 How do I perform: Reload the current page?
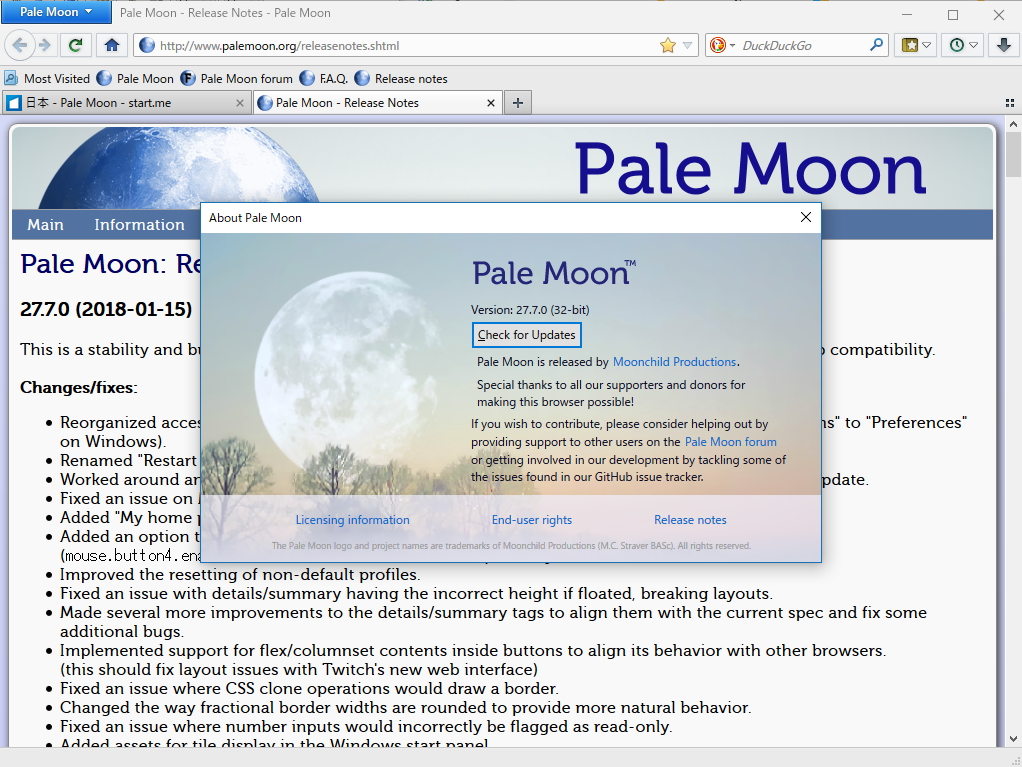click(x=76, y=45)
